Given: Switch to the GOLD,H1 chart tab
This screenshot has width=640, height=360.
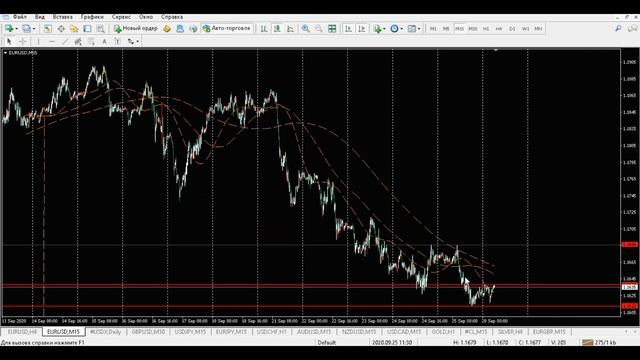Looking at the screenshot, I should coord(443,332).
